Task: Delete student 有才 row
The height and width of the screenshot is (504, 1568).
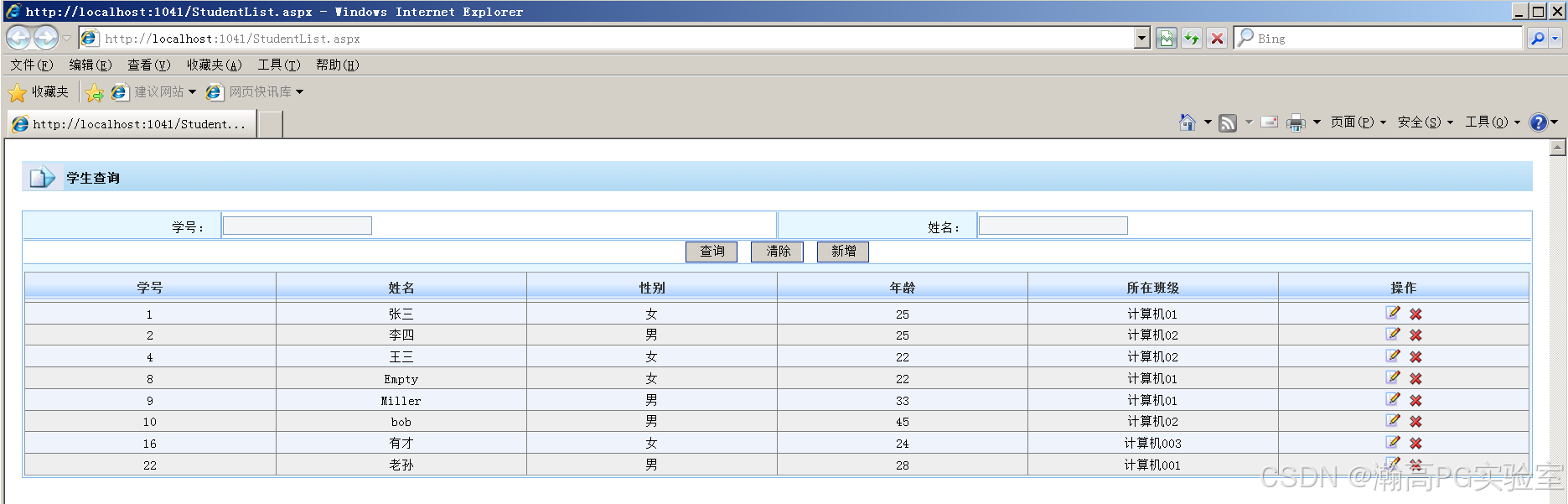Action: coord(1415,443)
